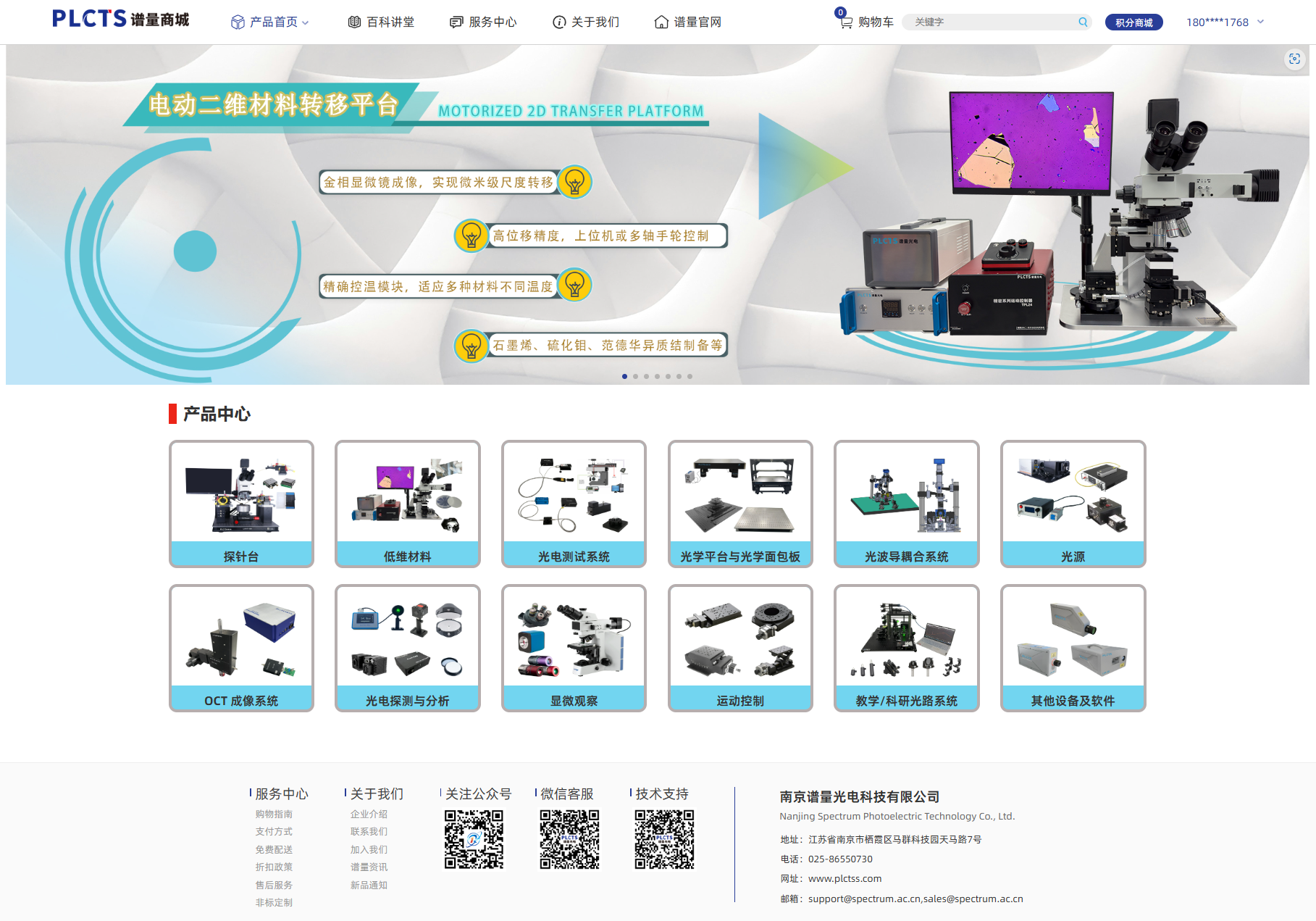Viewport: 1316px width, 921px height.
Task: Click the 积分商城 button
Action: pos(1133,22)
